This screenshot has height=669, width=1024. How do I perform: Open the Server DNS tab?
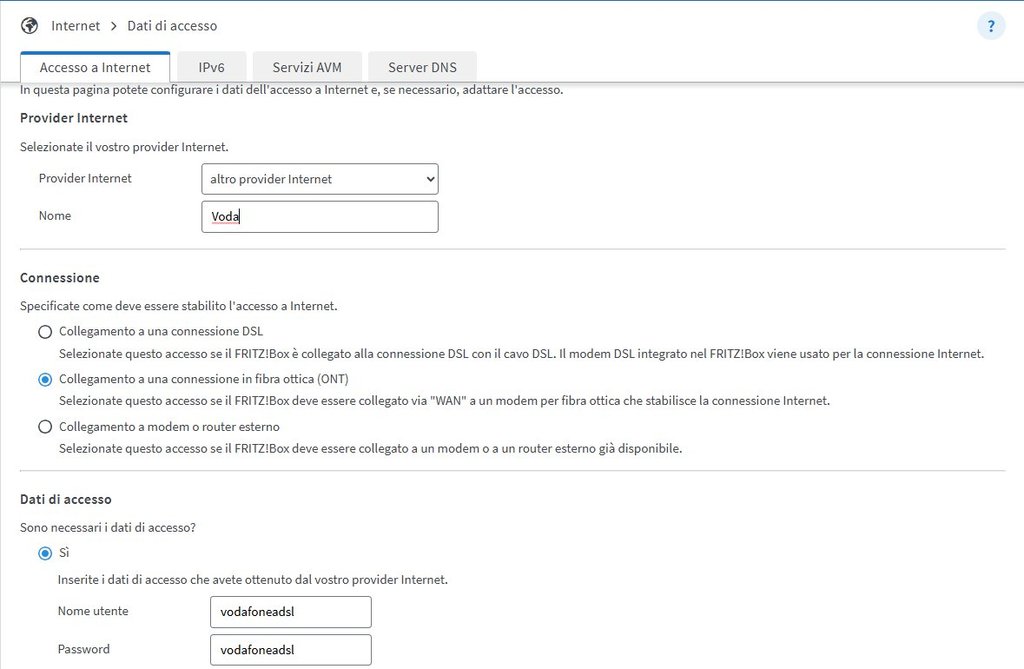click(x=422, y=67)
